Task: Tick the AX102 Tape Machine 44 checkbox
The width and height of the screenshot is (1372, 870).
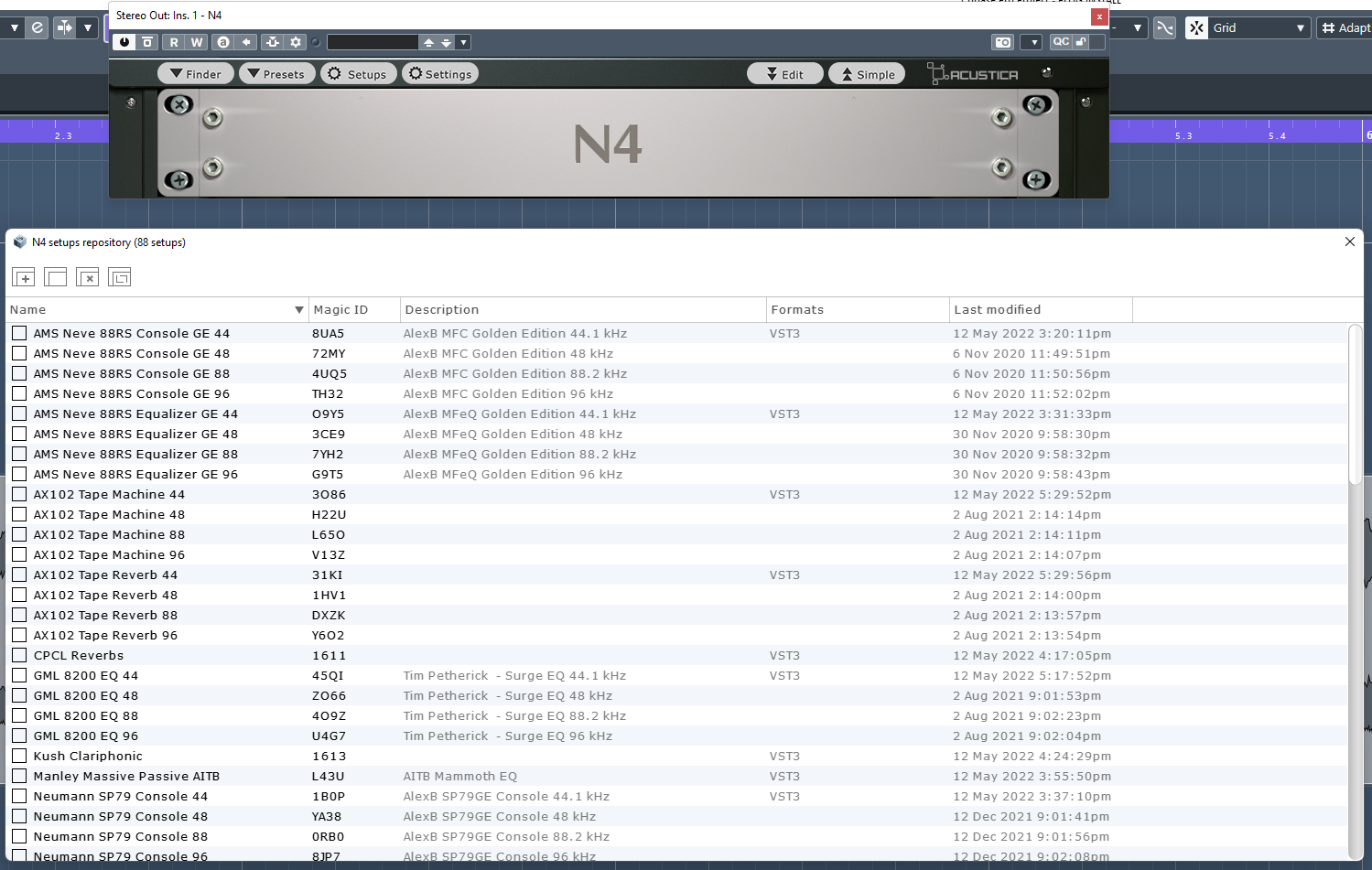Action: tap(19, 494)
